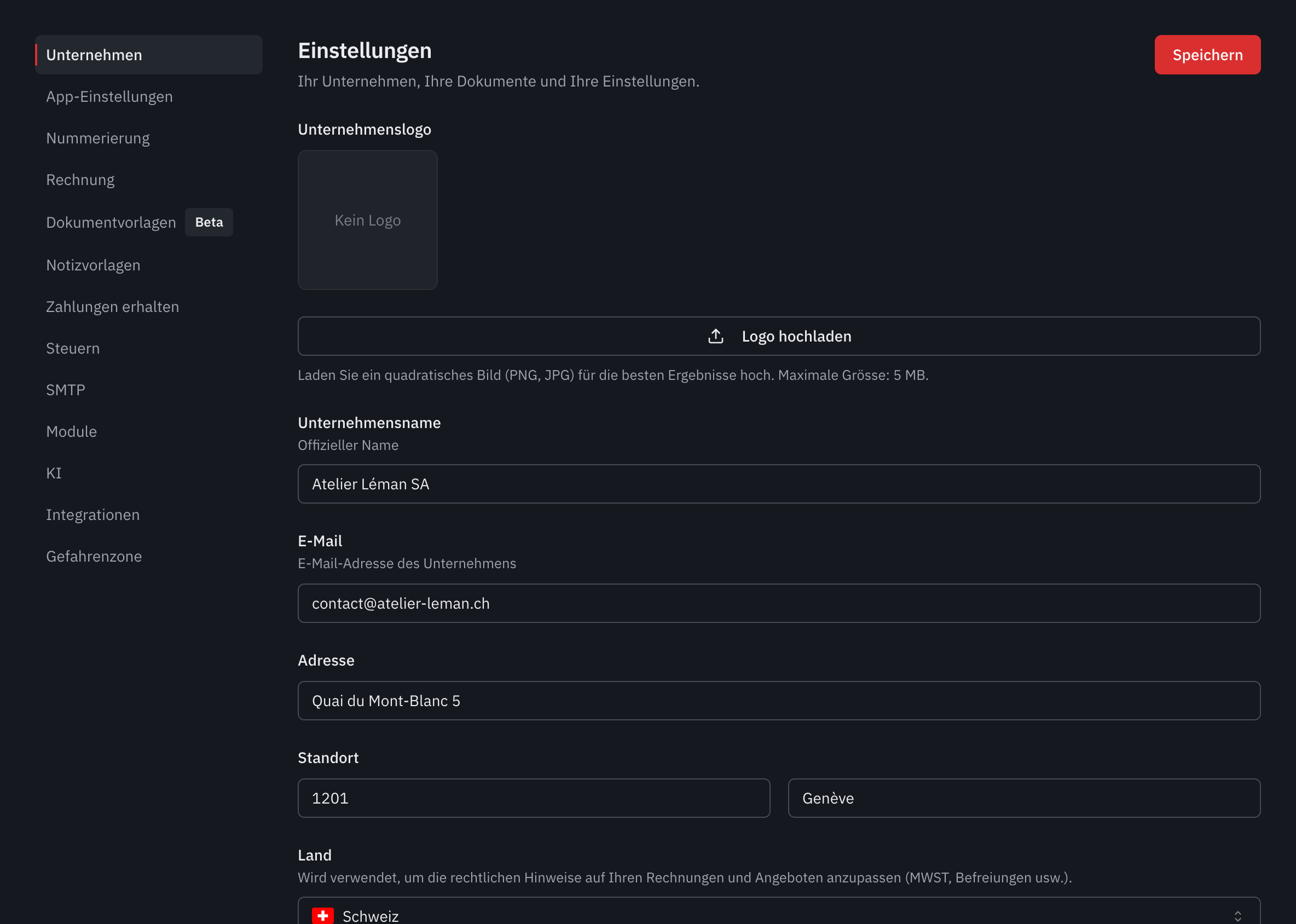
Task: Click the red Speichern button
Action: tap(1207, 55)
